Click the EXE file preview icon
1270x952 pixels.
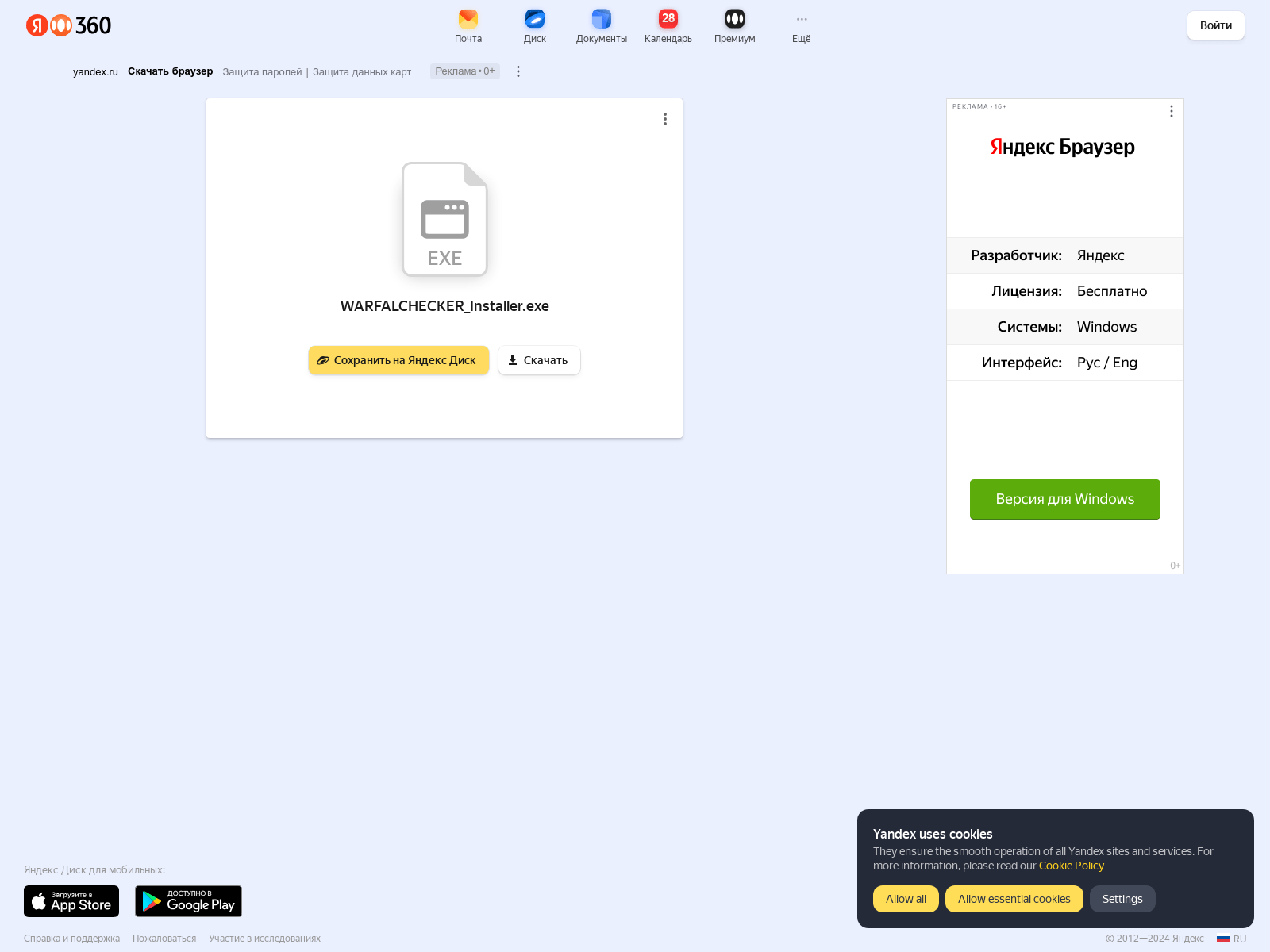pos(444,219)
